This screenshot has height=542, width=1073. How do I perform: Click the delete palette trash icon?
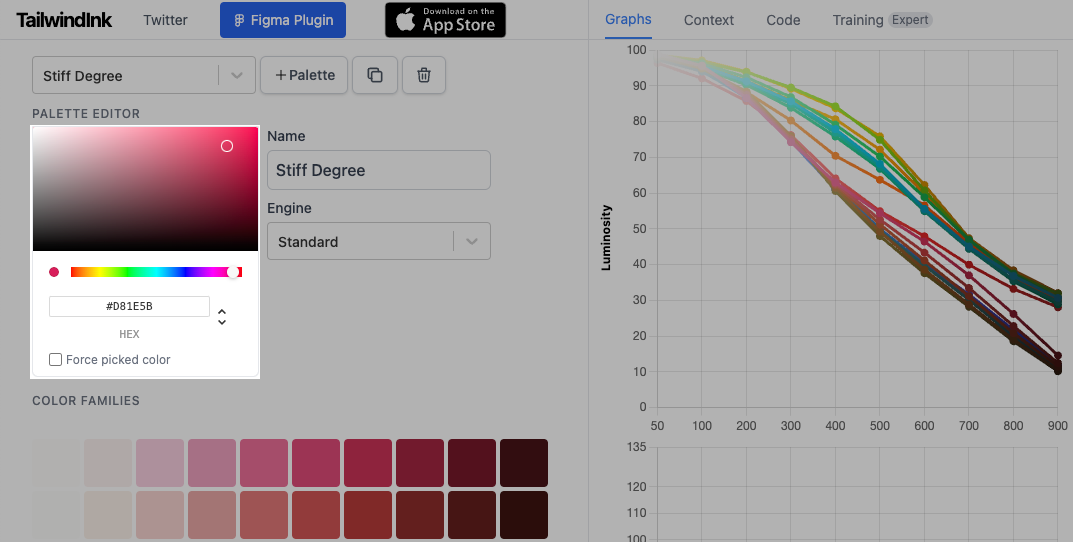(424, 76)
